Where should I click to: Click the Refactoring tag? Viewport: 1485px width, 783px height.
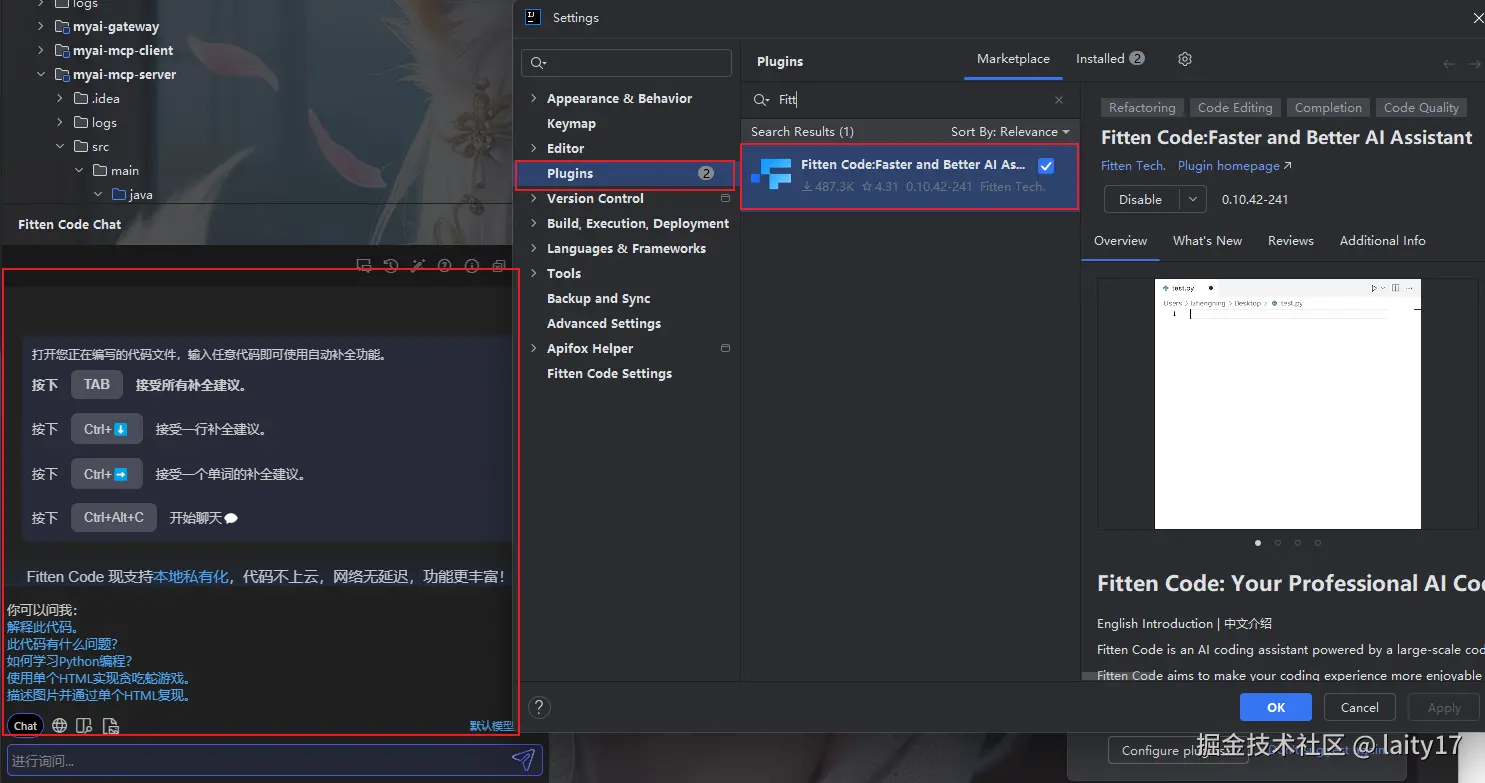point(1142,108)
